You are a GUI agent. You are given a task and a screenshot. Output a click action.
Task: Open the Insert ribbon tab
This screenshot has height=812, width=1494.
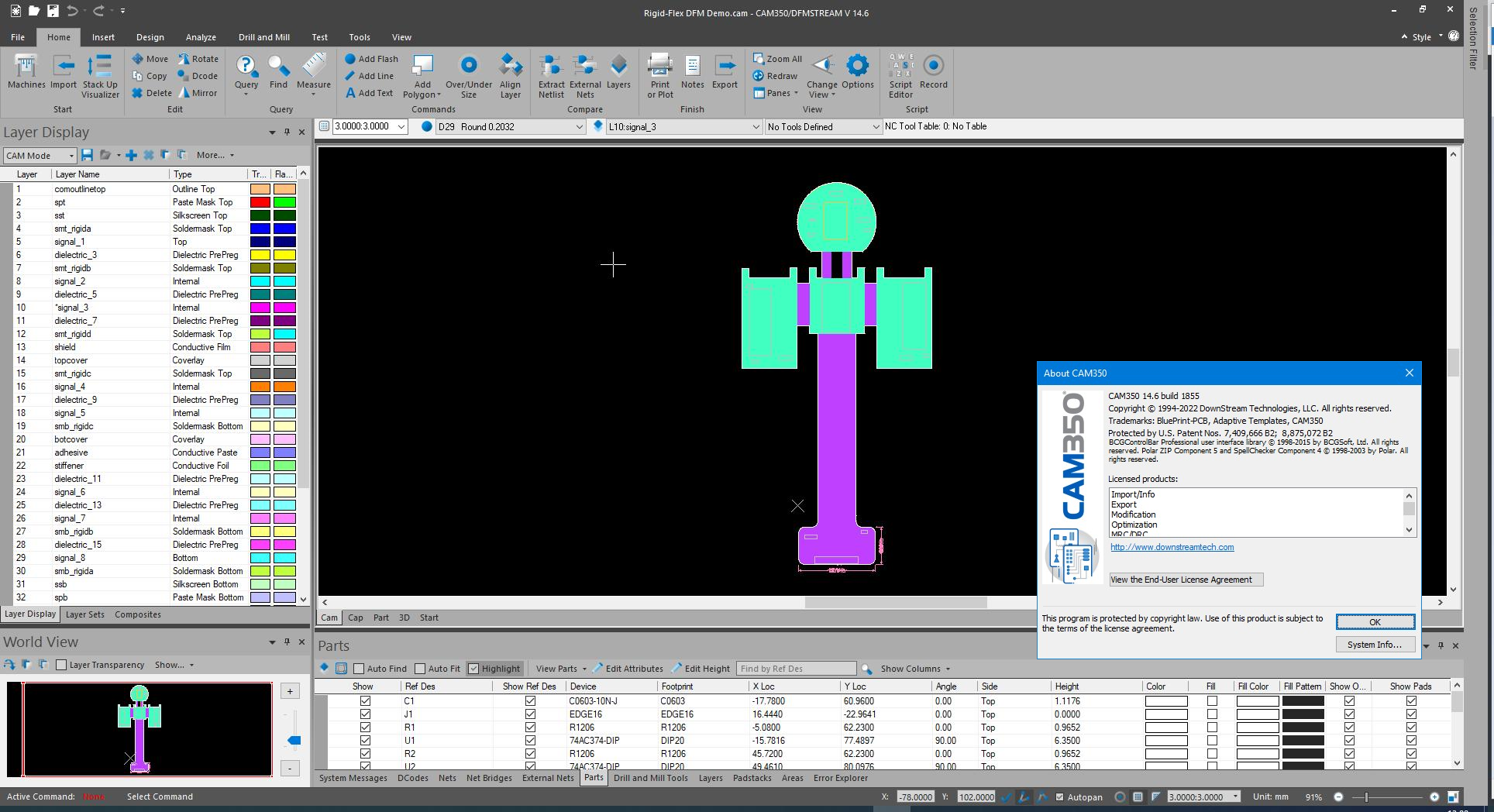[x=103, y=37]
